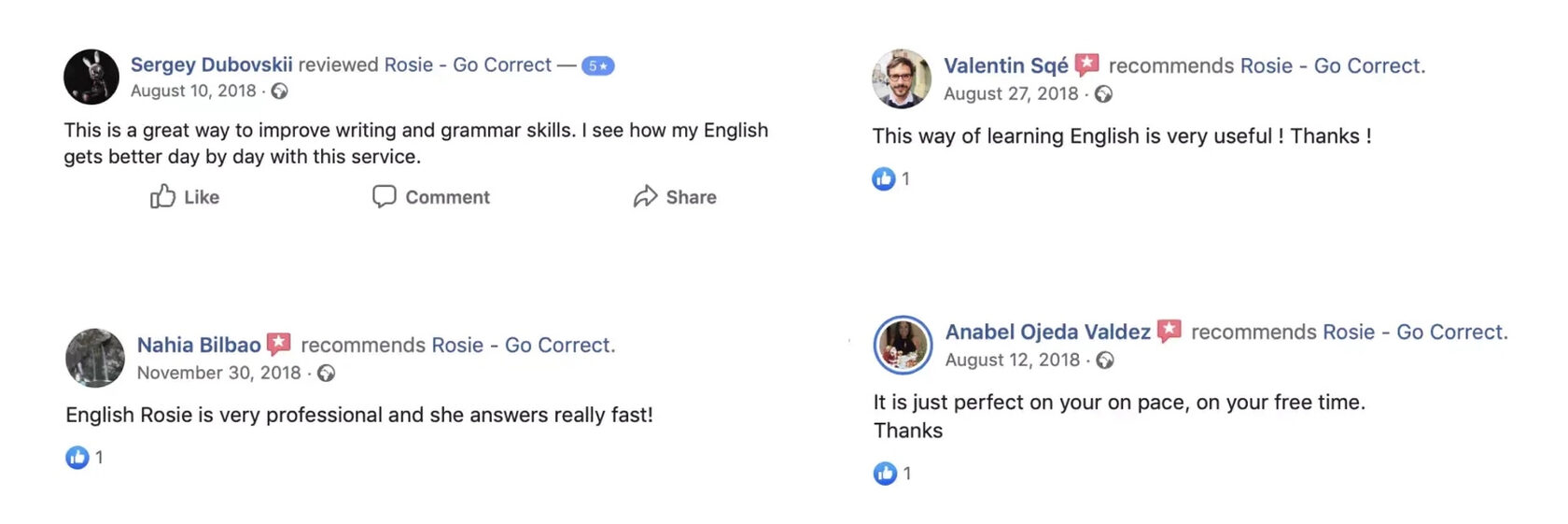This screenshot has width=1568, height=524.
Task: Open Valentin Sqé's profile name link
Action: pyautogui.click(x=1005, y=65)
